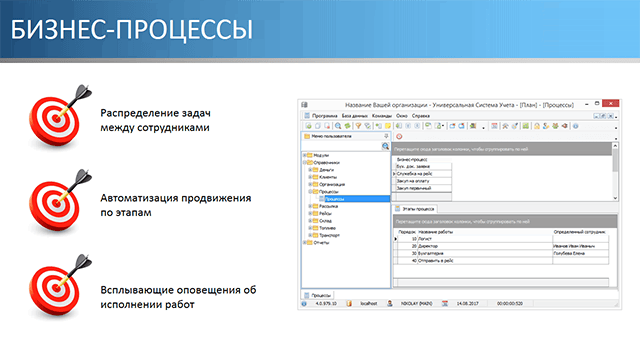
Task: Open the Программа menu
Action: click(324, 116)
